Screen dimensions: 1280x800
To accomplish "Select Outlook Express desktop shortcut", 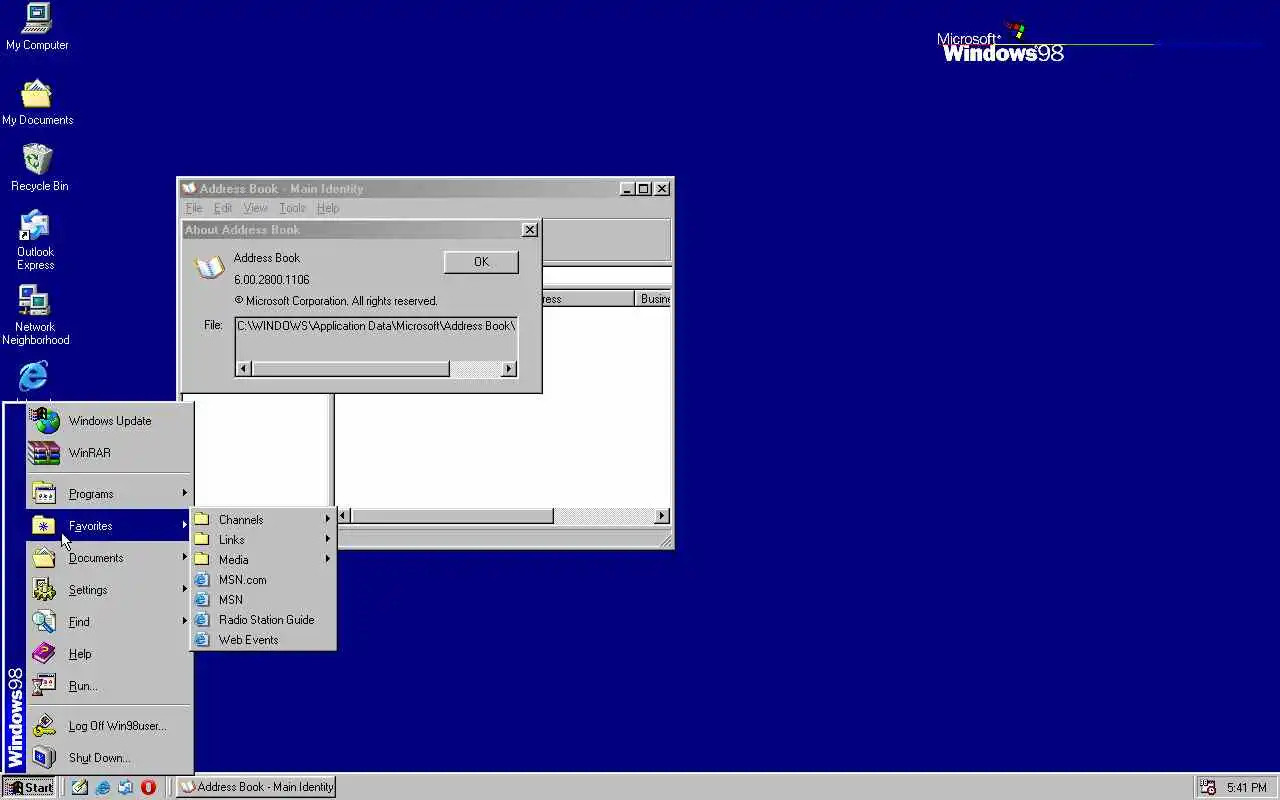I will [x=35, y=240].
